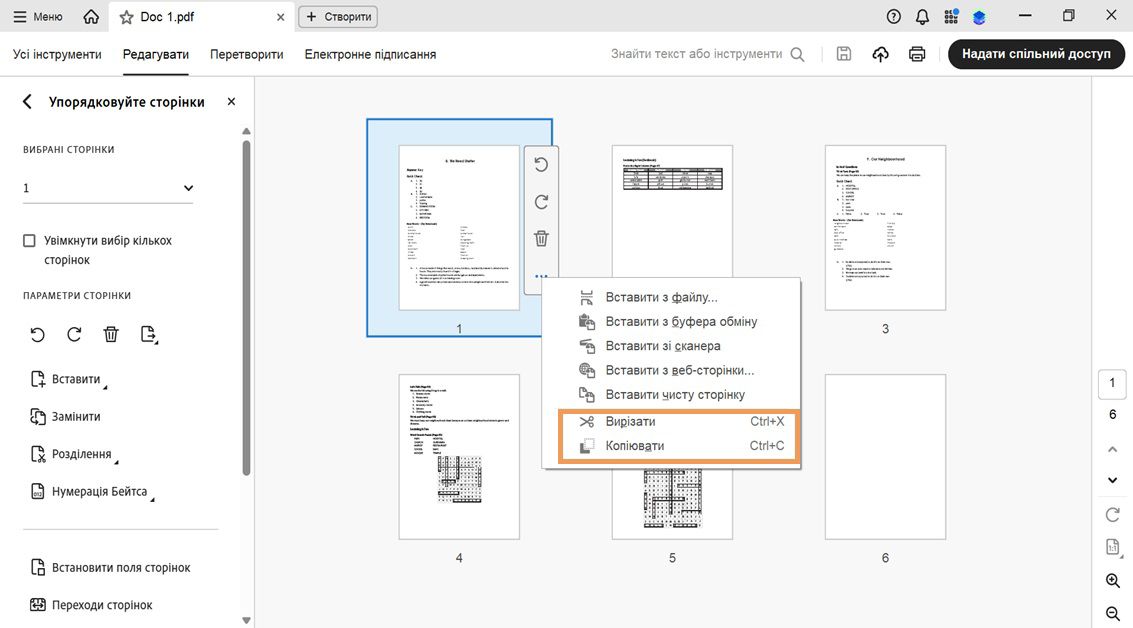Expand Нумерація Бейтса option

[x=92, y=492]
